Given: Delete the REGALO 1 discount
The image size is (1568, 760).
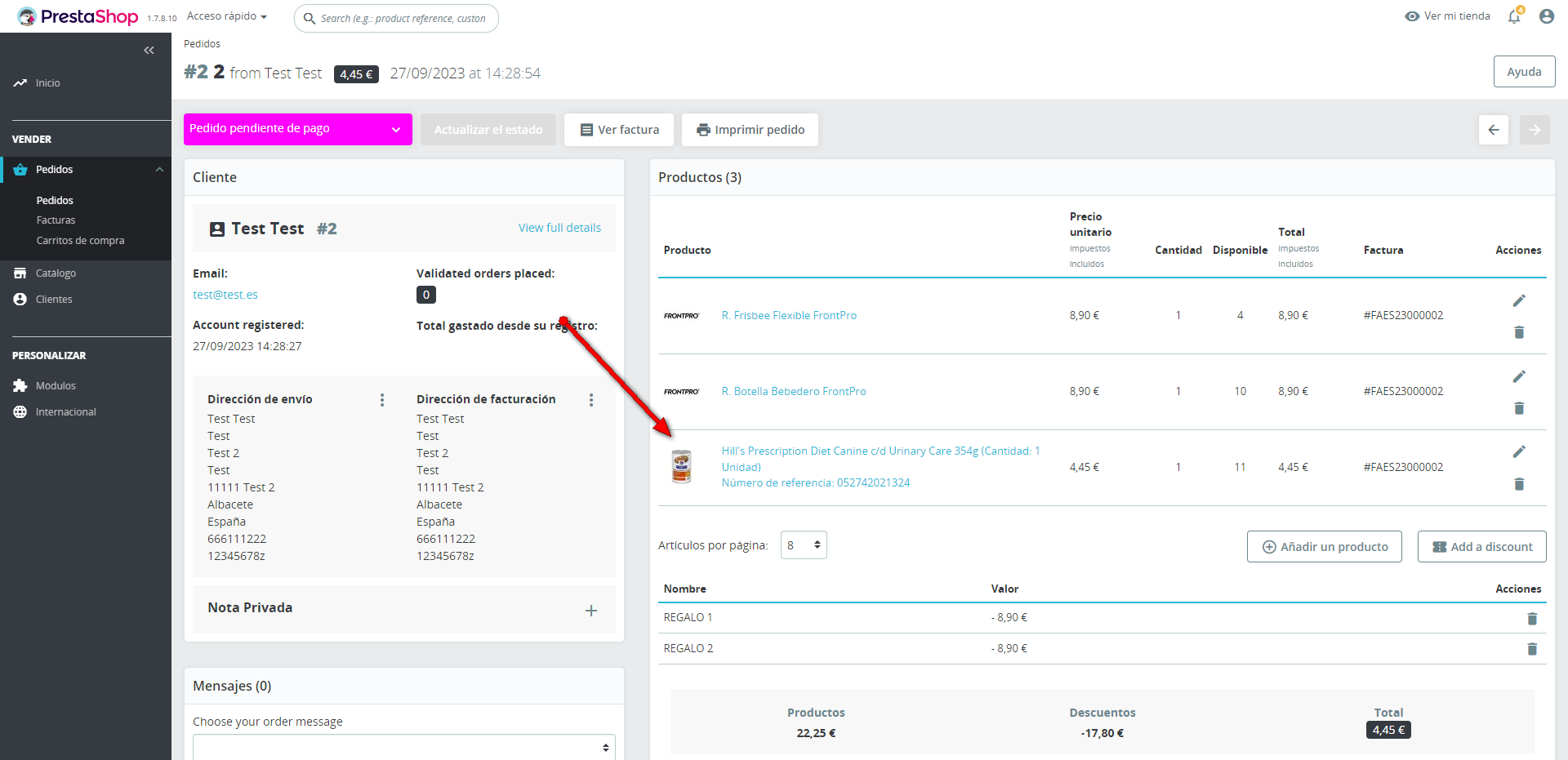Looking at the screenshot, I should click(1532, 619).
